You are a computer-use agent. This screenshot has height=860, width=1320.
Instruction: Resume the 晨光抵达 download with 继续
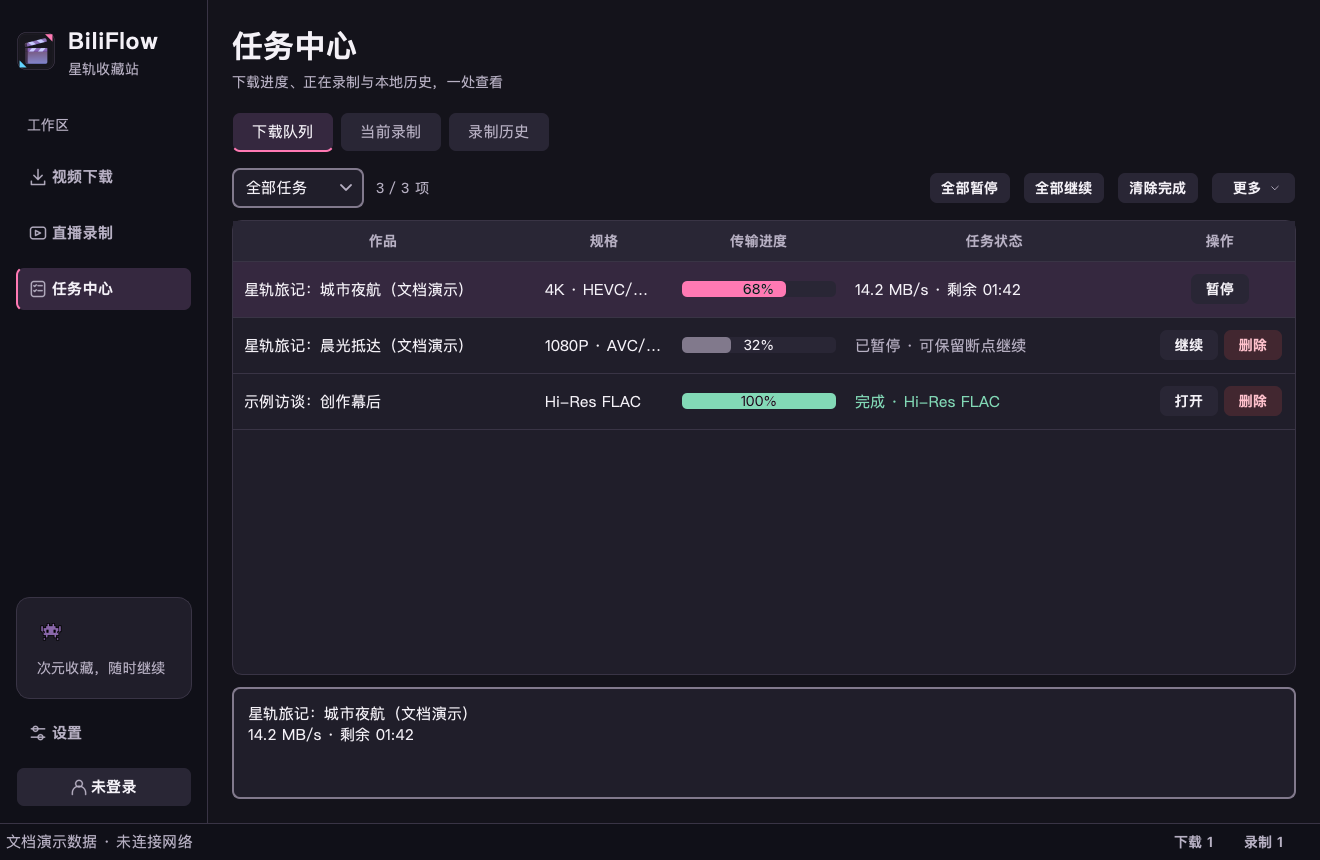click(1189, 345)
